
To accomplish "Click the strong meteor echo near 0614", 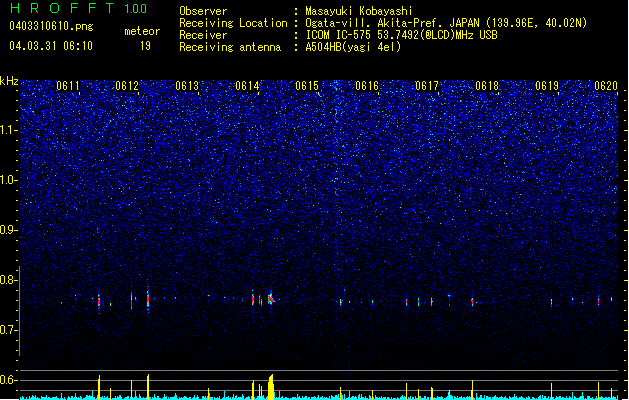I will (x=271, y=298).
